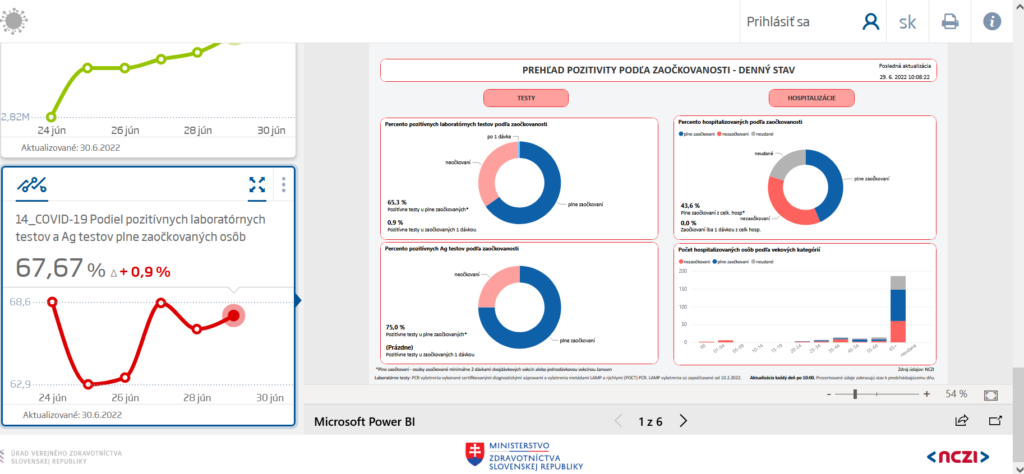Zoom out with minus button
This screenshot has width=1024, height=474.
pyautogui.click(x=829, y=394)
